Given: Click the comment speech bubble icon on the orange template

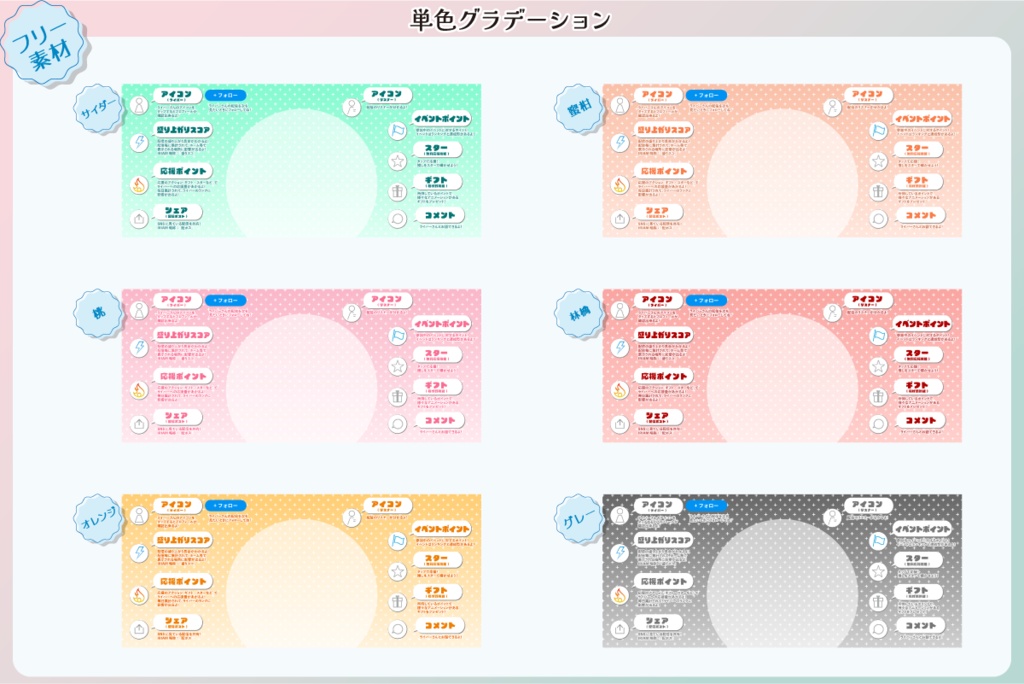Looking at the screenshot, I should tap(396, 627).
